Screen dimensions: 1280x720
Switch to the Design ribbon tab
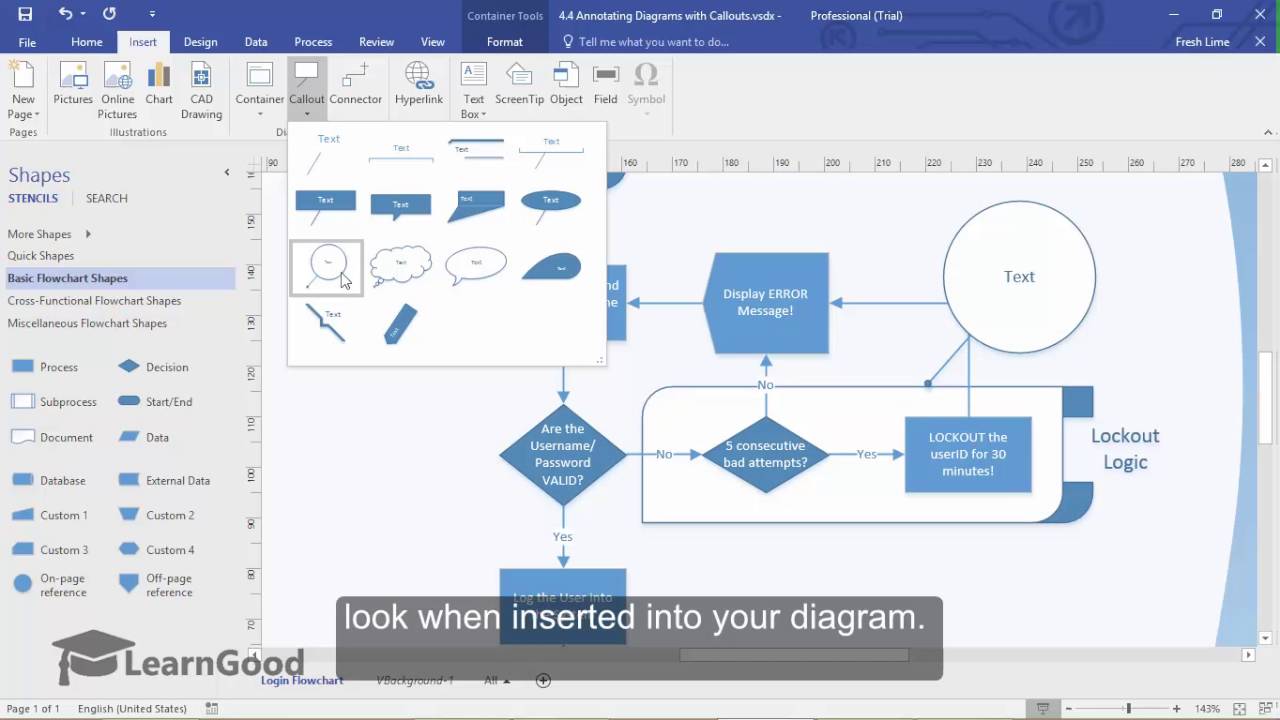click(200, 42)
